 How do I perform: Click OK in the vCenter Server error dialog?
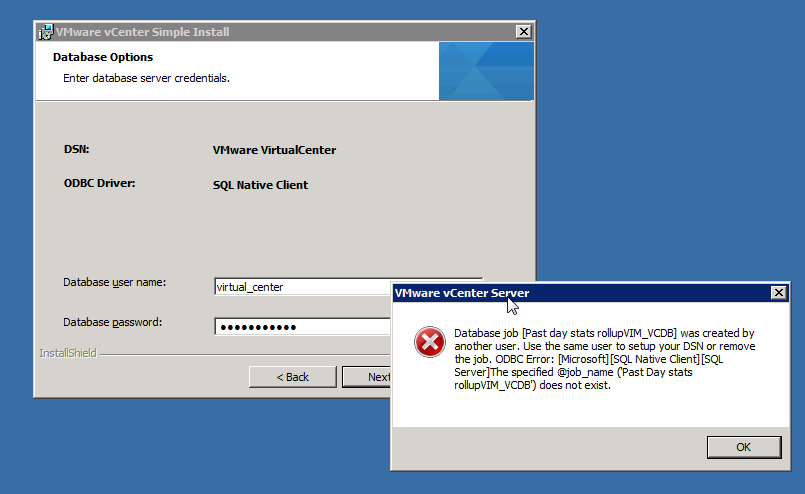click(x=744, y=447)
